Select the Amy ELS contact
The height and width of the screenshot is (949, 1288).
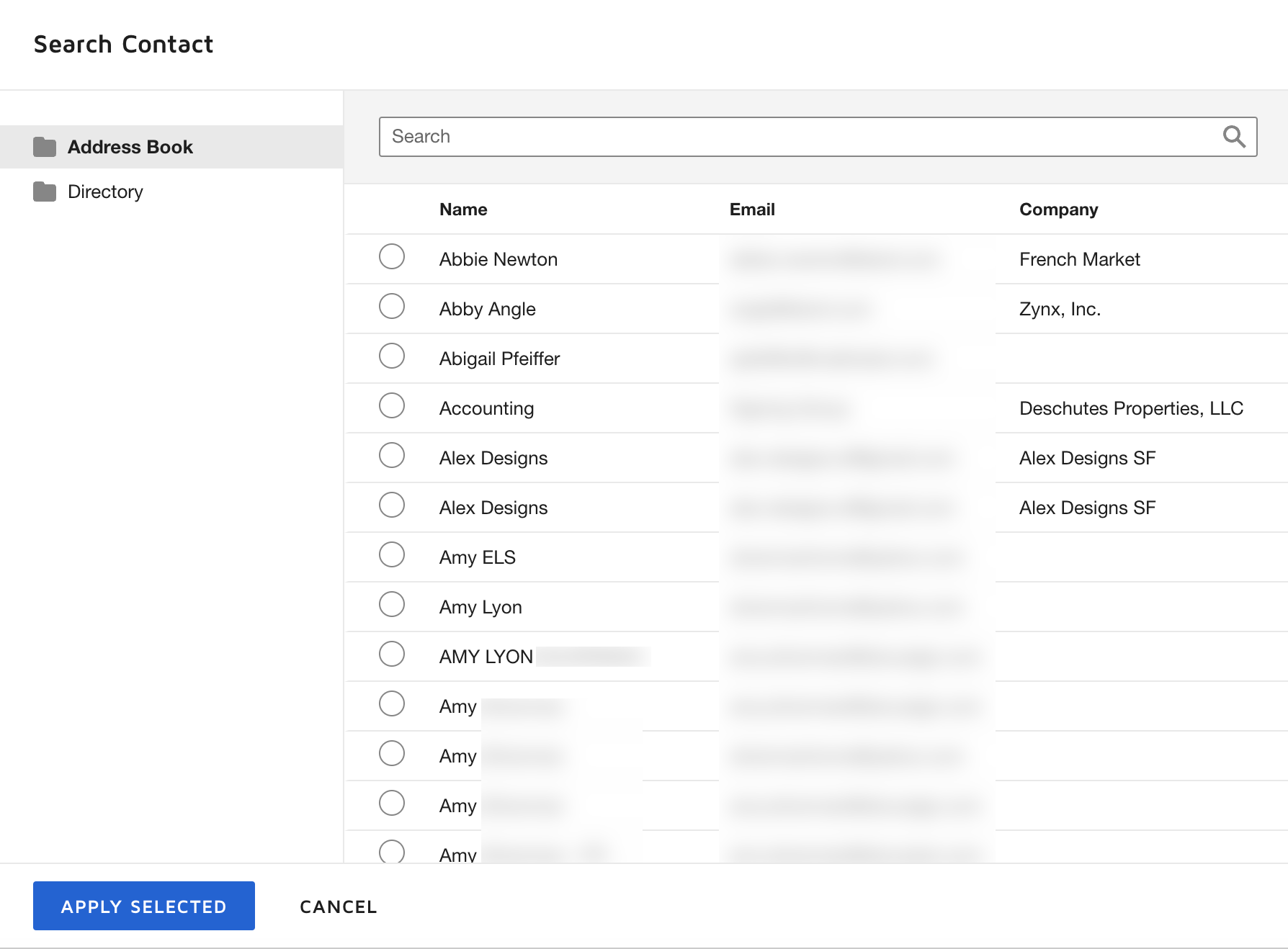coord(391,554)
